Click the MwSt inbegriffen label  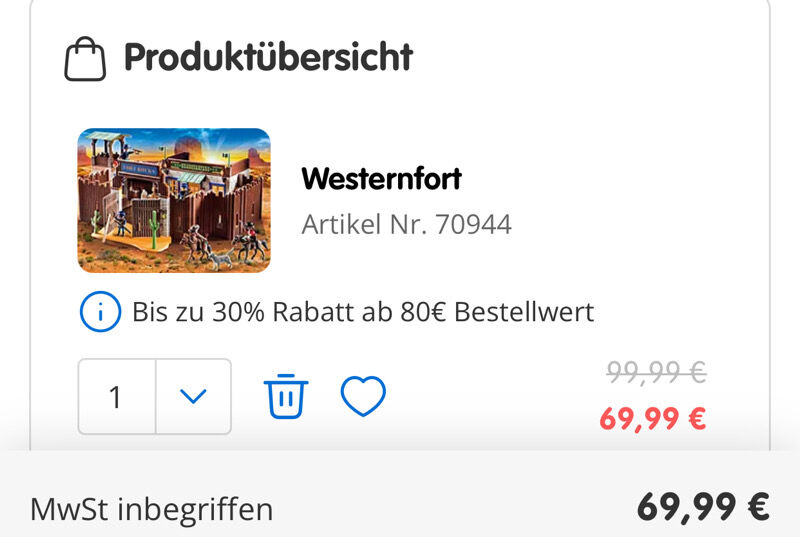(x=152, y=509)
